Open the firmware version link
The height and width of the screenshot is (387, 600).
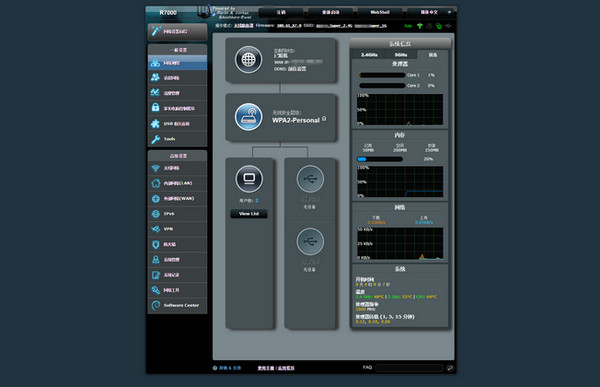[289, 26]
